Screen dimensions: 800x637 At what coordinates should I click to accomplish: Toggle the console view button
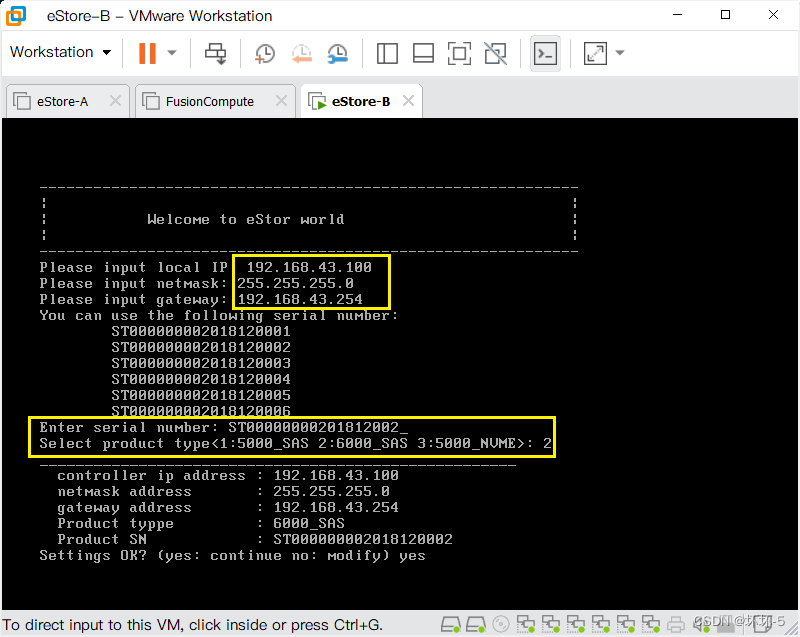(x=545, y=53)
